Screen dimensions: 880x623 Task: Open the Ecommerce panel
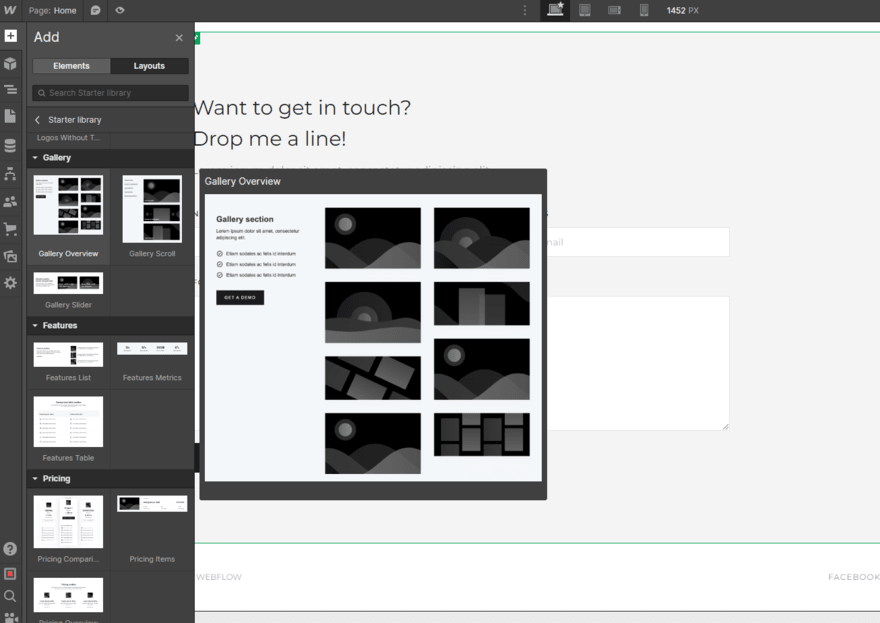click(10, 228)
